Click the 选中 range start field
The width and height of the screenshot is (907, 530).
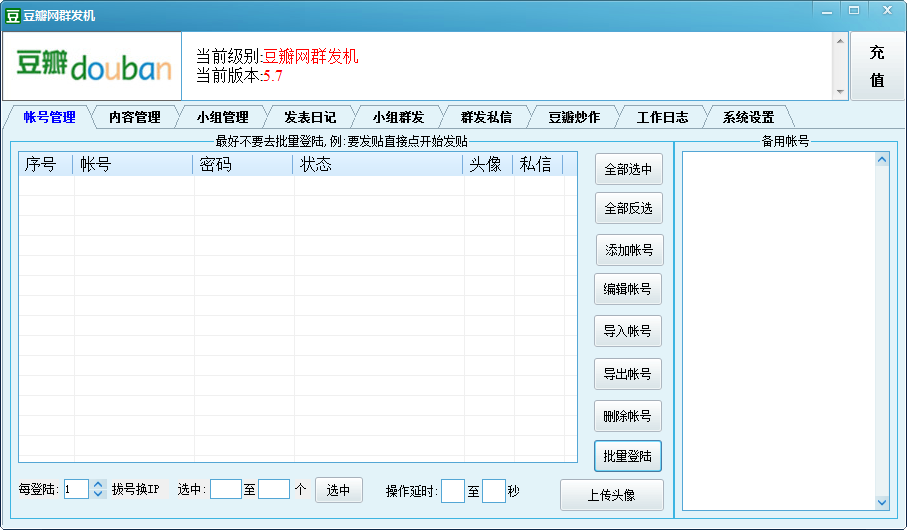tap(226, 489)
